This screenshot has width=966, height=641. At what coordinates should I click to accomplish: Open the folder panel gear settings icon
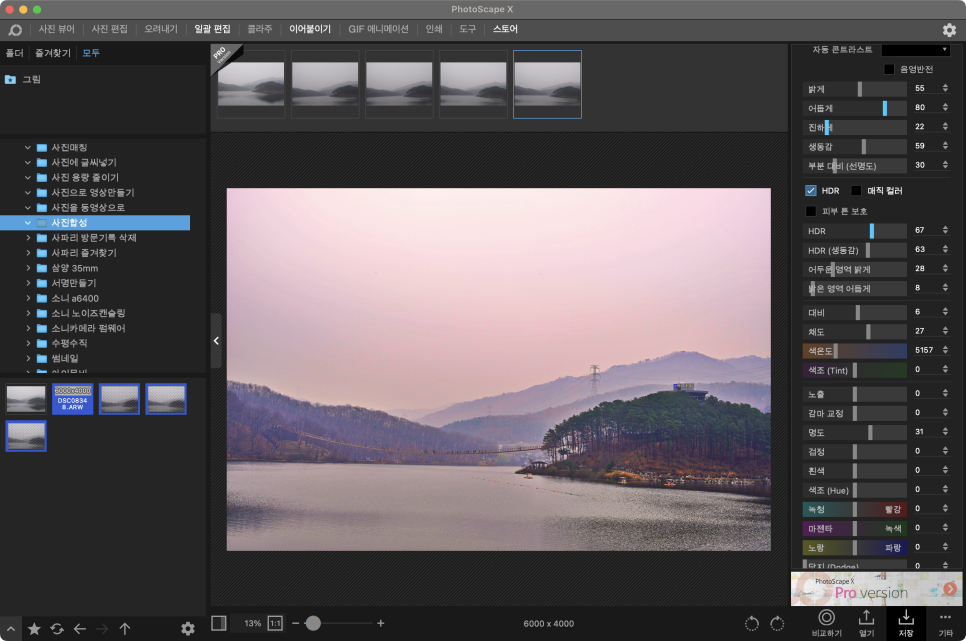188,629
